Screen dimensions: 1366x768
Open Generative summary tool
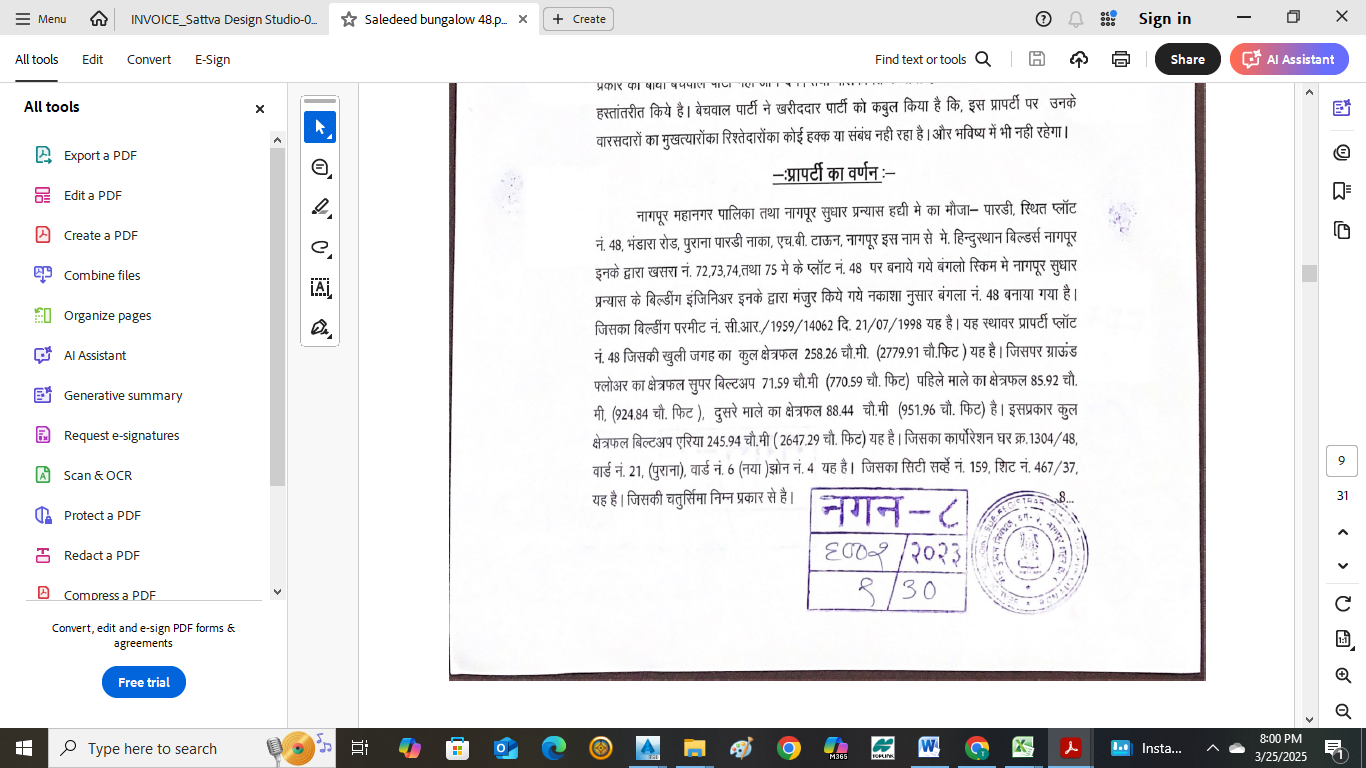[123, 395]
